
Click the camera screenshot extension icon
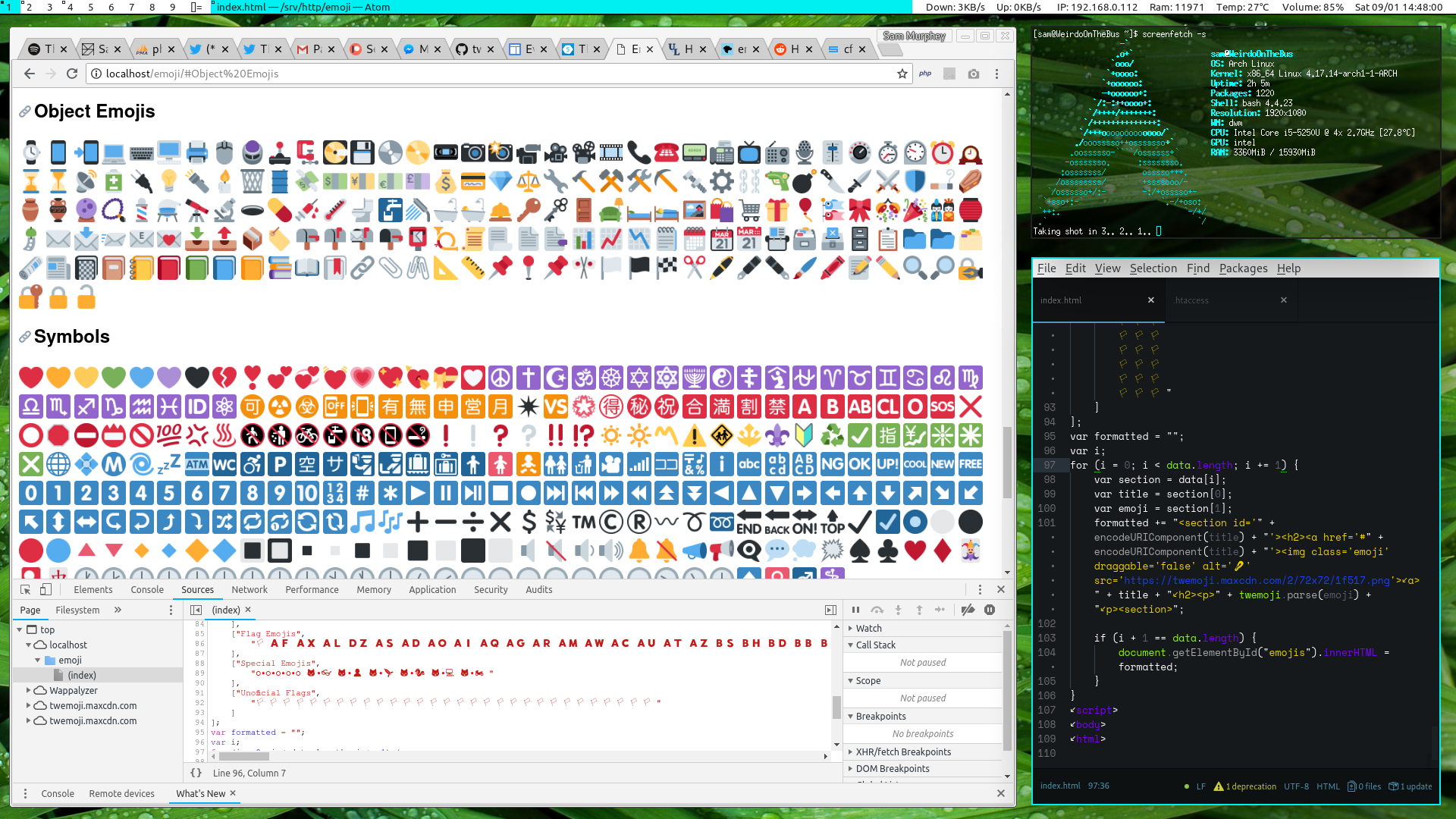point(974,74)
